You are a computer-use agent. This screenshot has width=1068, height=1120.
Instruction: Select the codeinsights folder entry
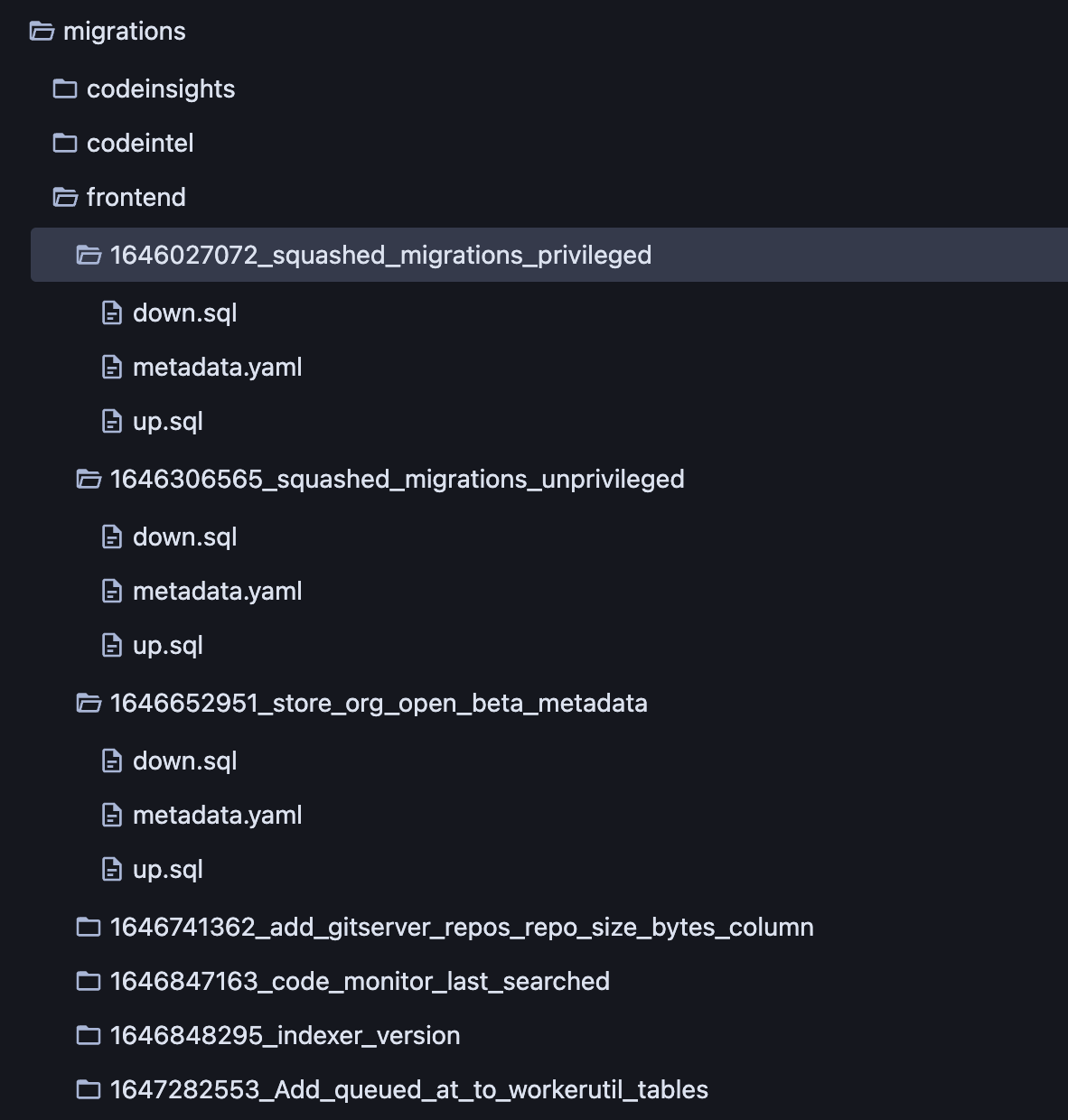(x=160, y=89)
